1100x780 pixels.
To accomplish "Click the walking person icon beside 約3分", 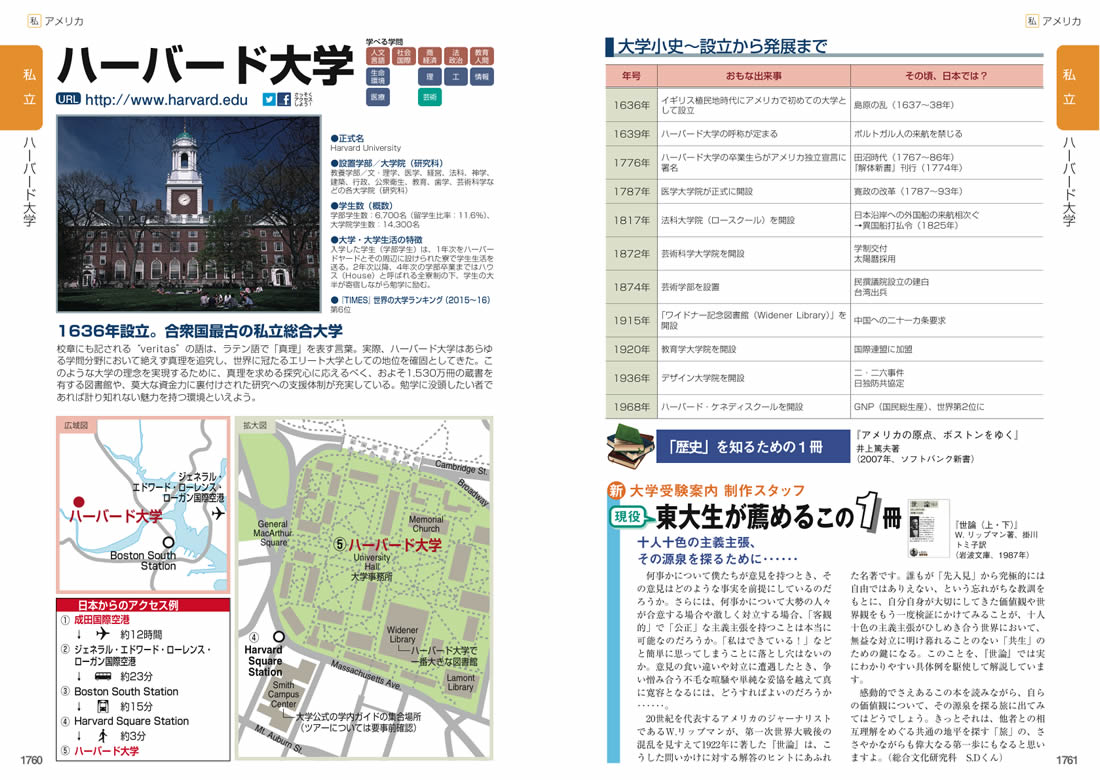I will point(102,736).
